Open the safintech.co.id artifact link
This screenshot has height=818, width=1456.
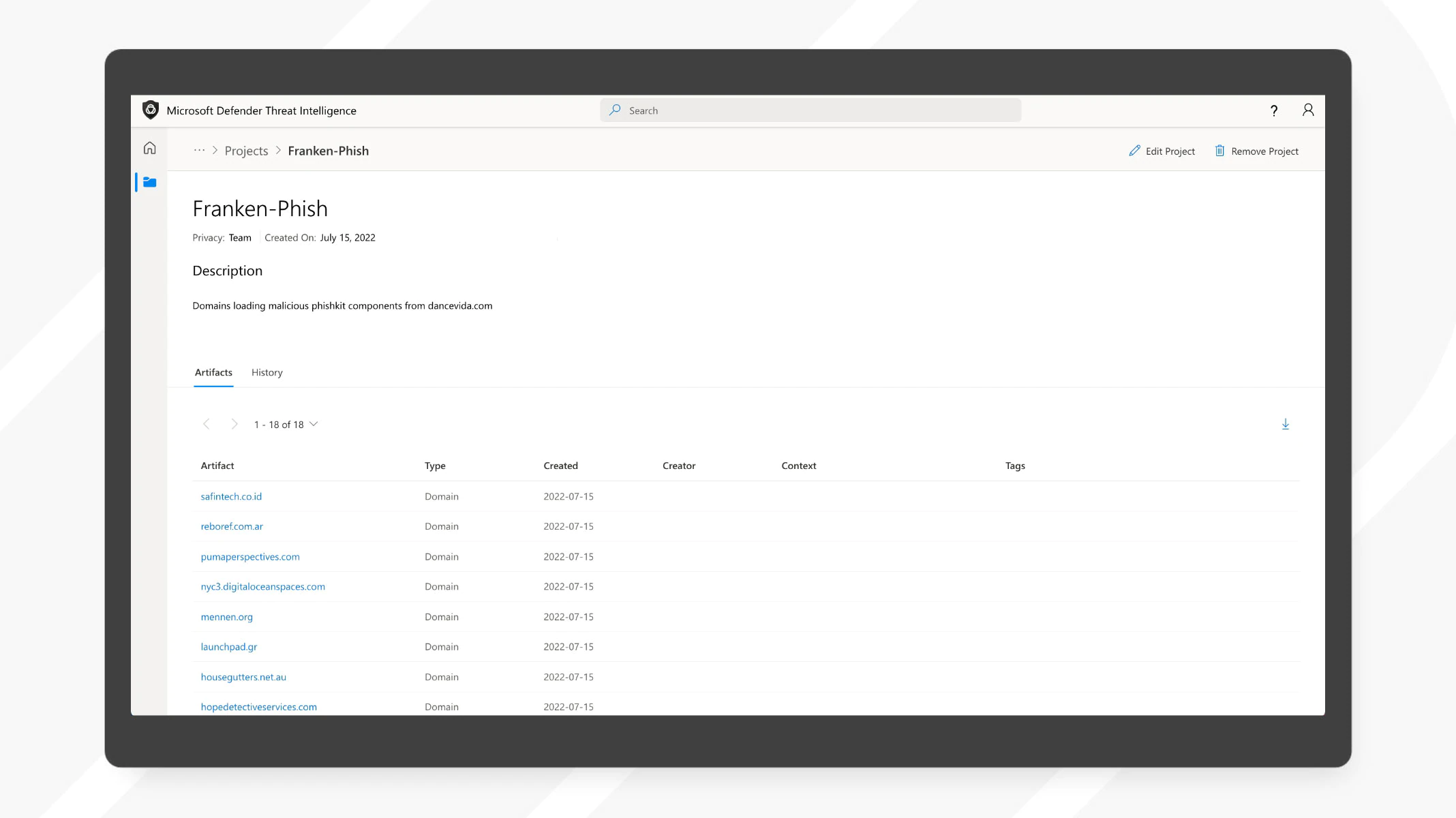click(x=231, y=496)
